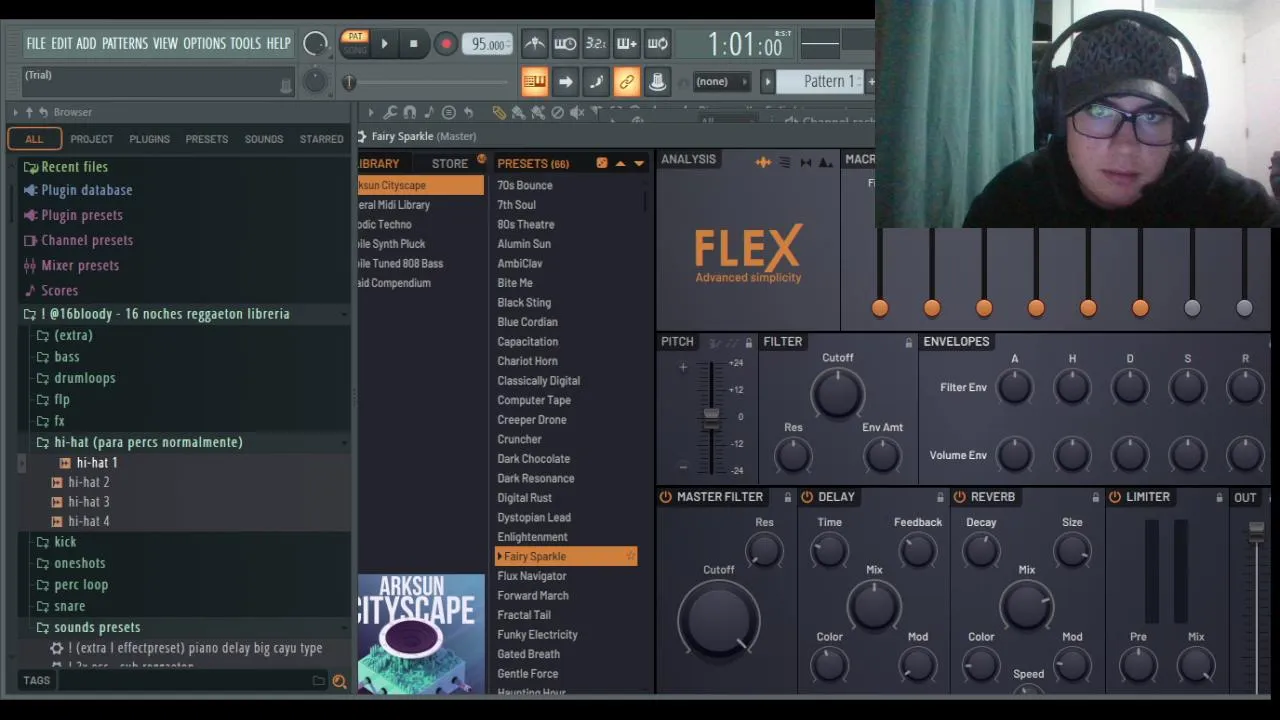
Task: Click the Play button in transport
Action: point(384,44)
